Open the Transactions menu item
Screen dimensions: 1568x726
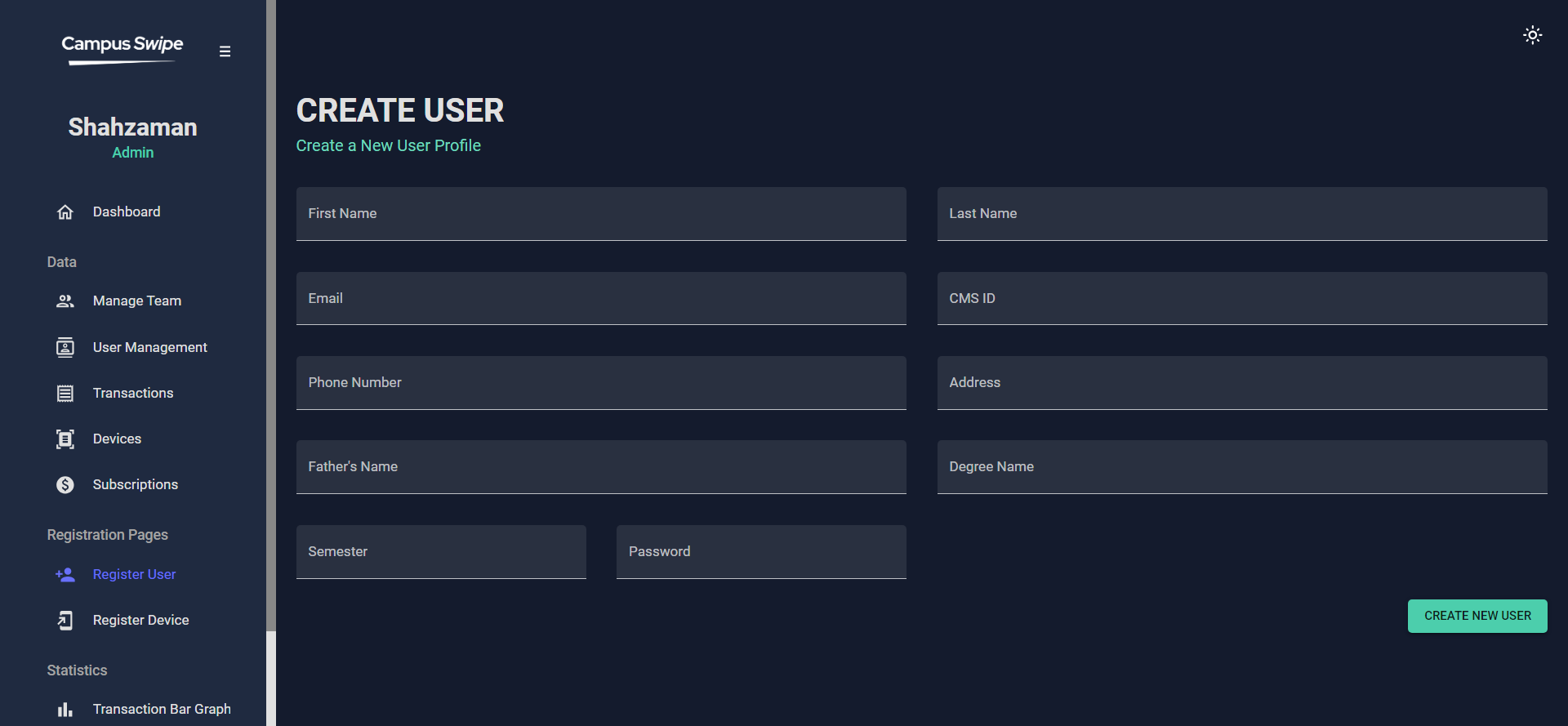(x=133, y=394)
